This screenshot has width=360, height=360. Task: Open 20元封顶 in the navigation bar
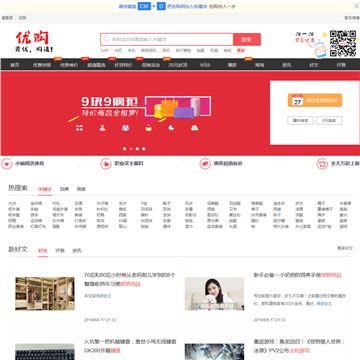(x=178, y=65)
